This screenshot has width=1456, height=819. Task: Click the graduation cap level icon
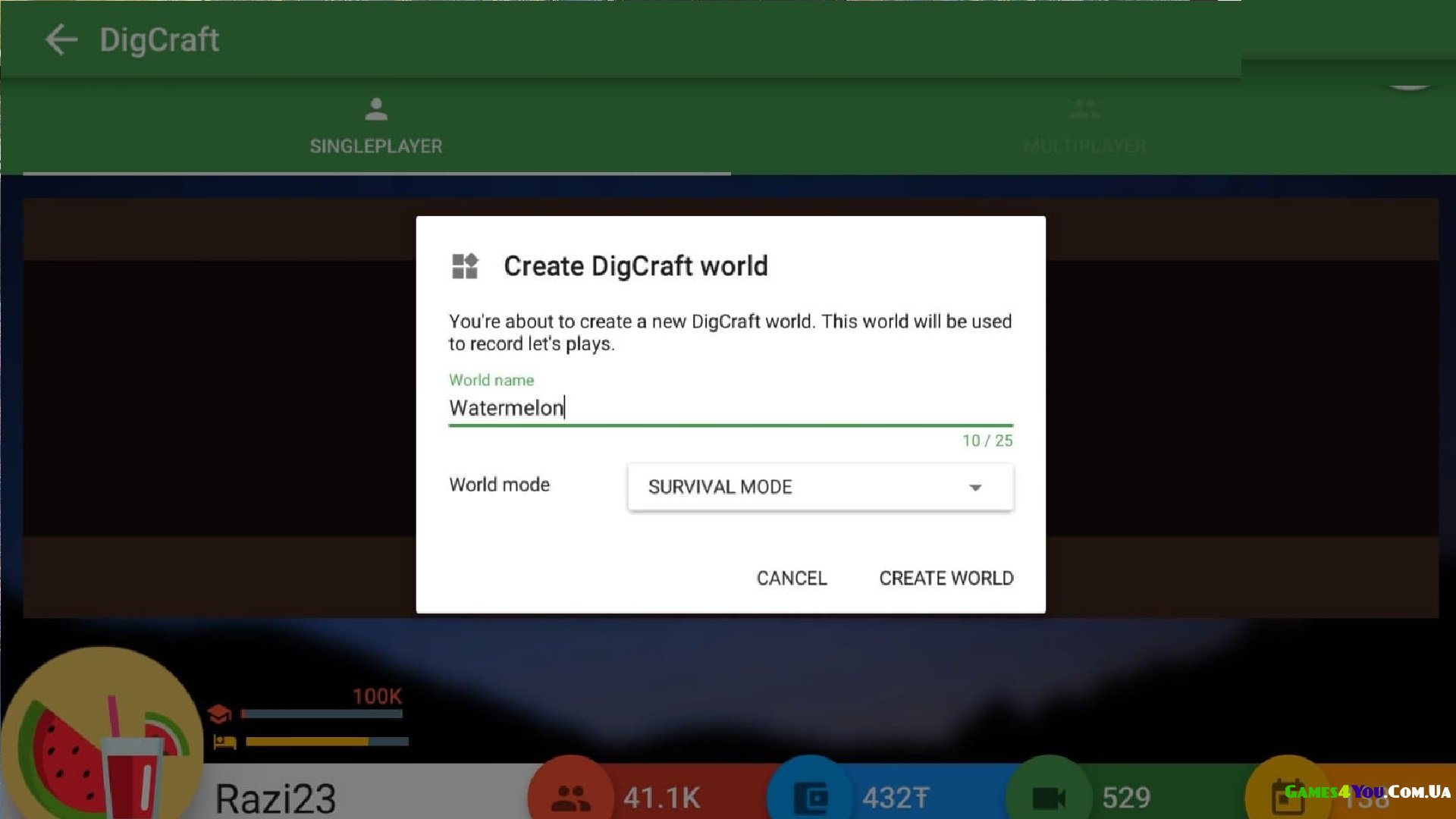point(219,714)
